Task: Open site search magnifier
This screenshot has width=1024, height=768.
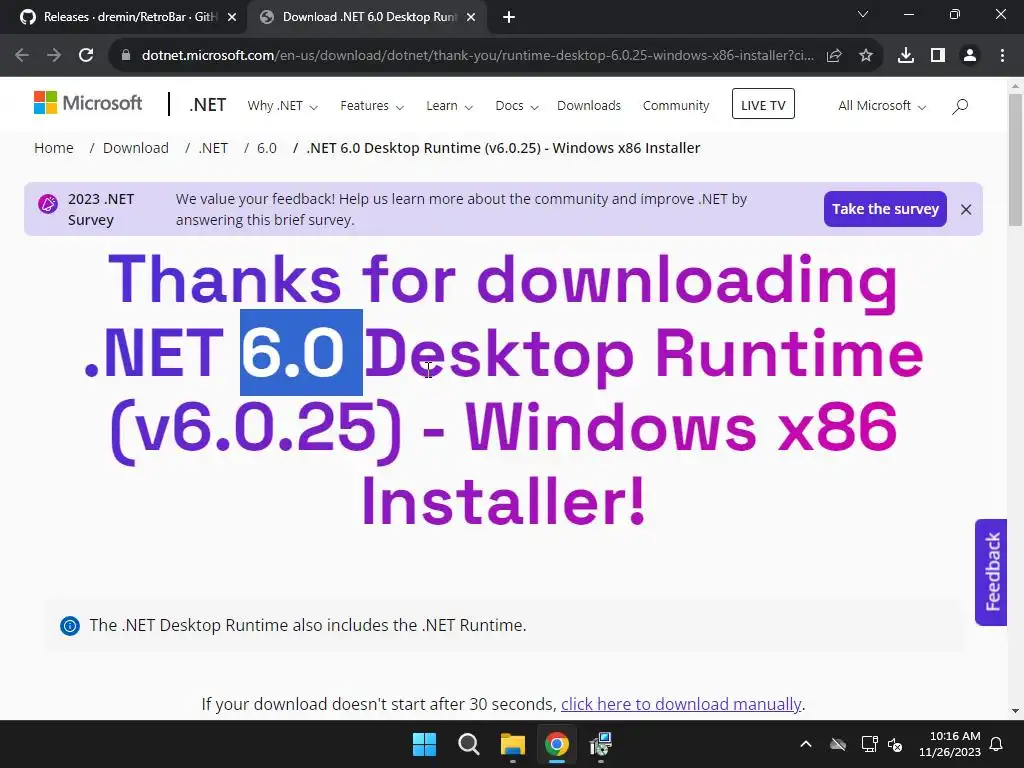Action: click(x=960, y=106)
